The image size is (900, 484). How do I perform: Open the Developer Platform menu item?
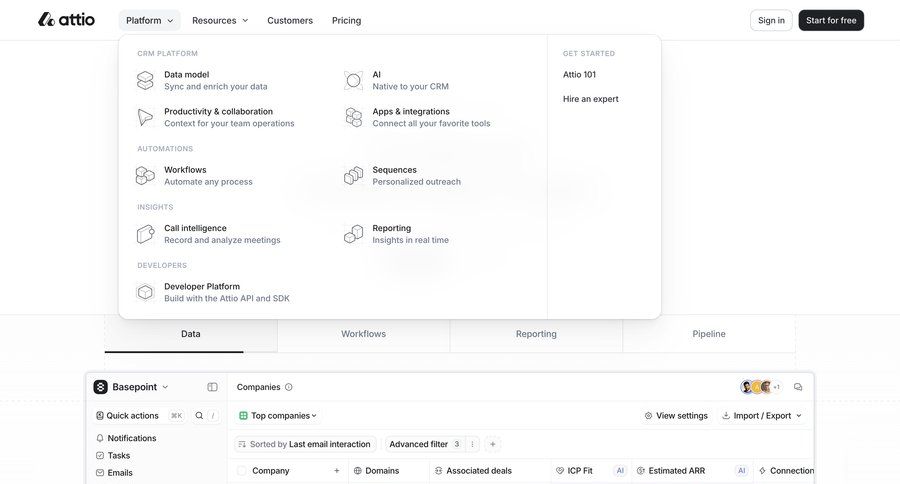227,292
